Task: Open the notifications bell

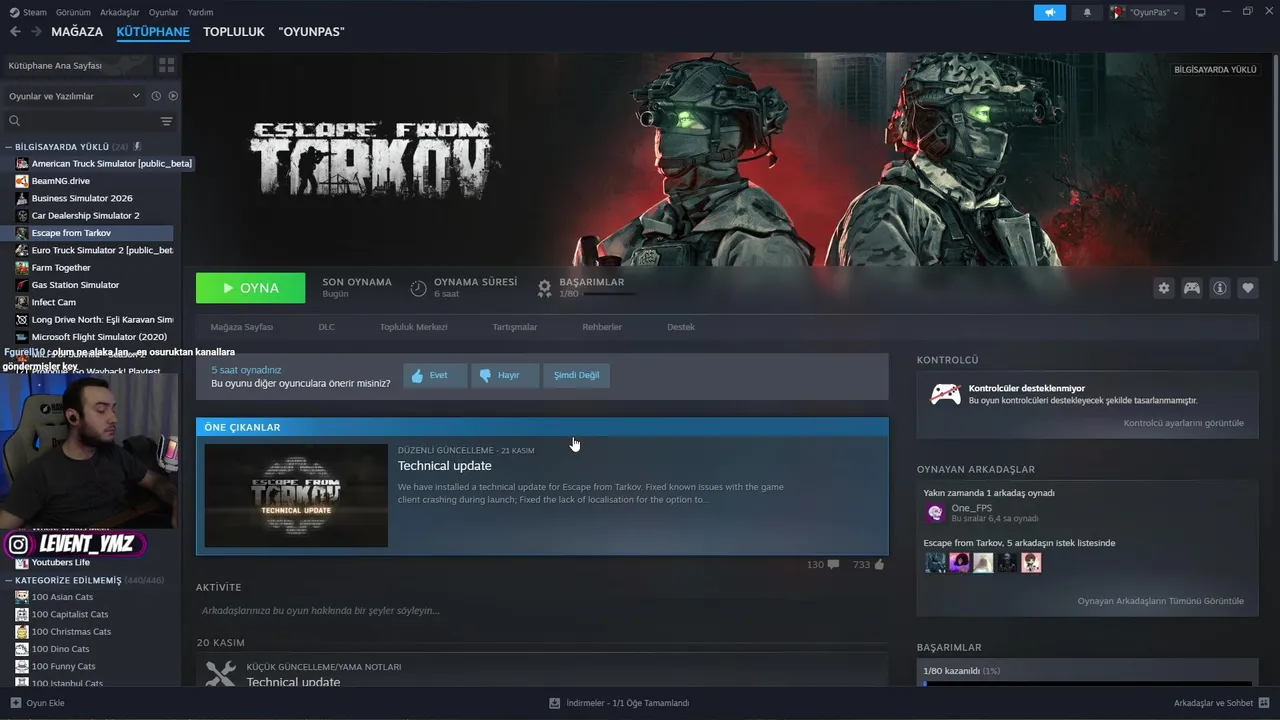Action: (1087, 13)
